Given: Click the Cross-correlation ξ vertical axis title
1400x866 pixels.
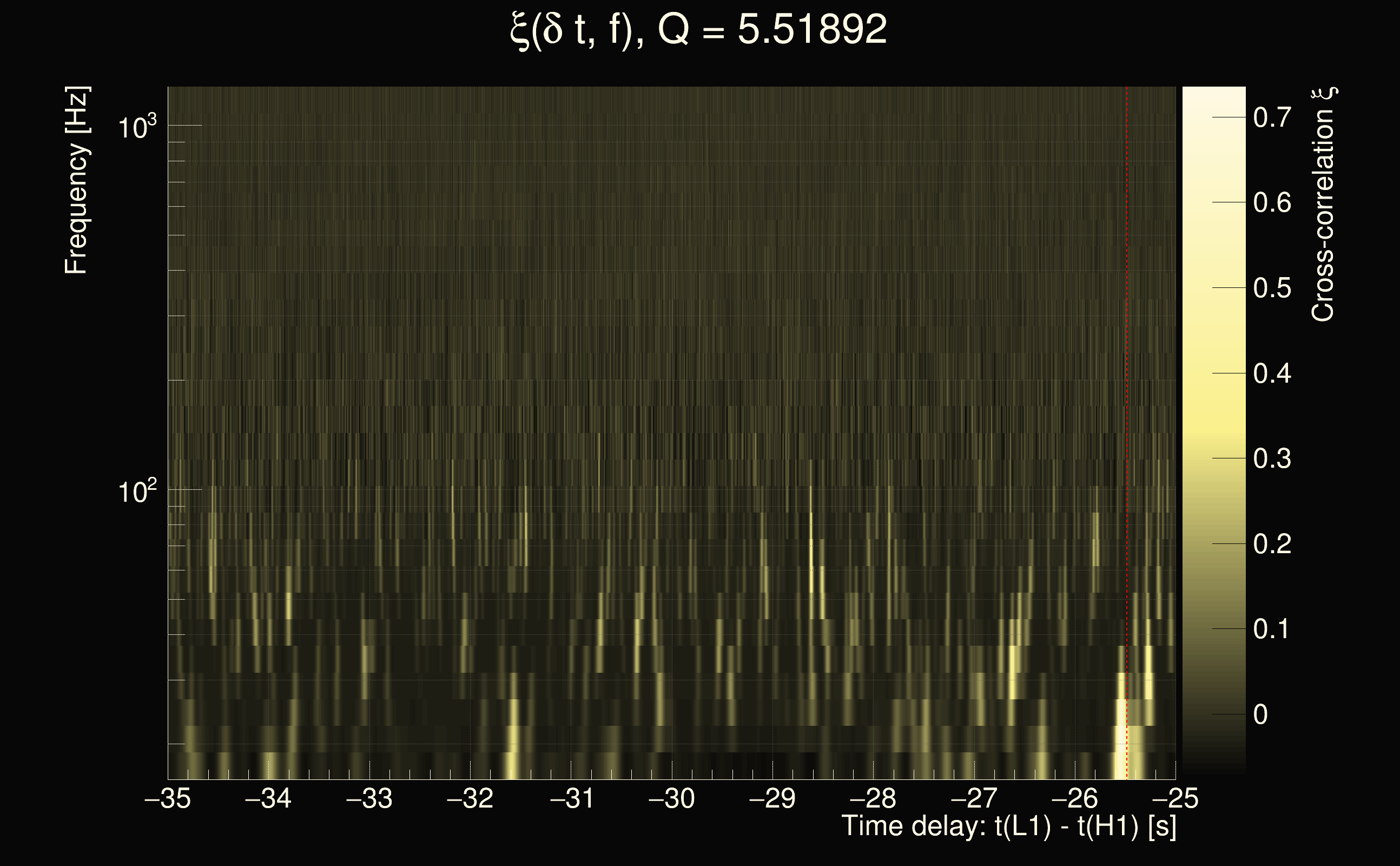Looking at the screenshot, I should (1323, 205).
